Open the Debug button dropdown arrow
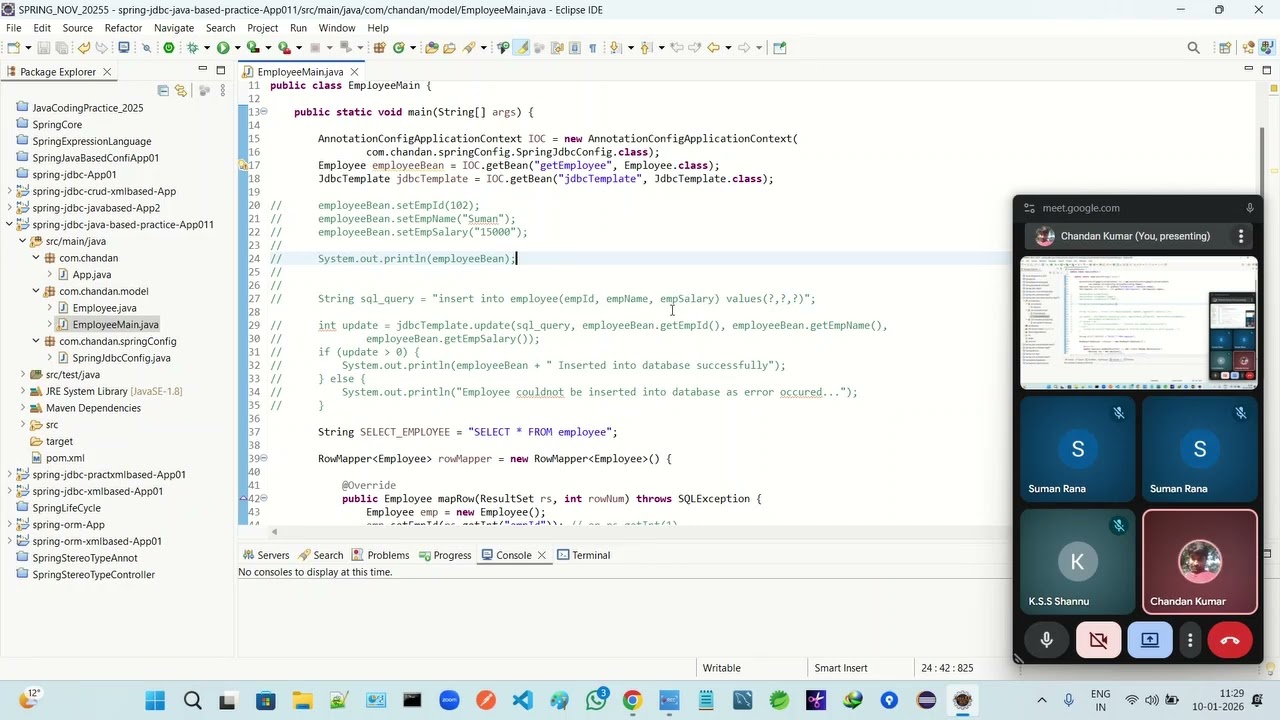The image size is (1280, 720). click(x=207, y=47)
